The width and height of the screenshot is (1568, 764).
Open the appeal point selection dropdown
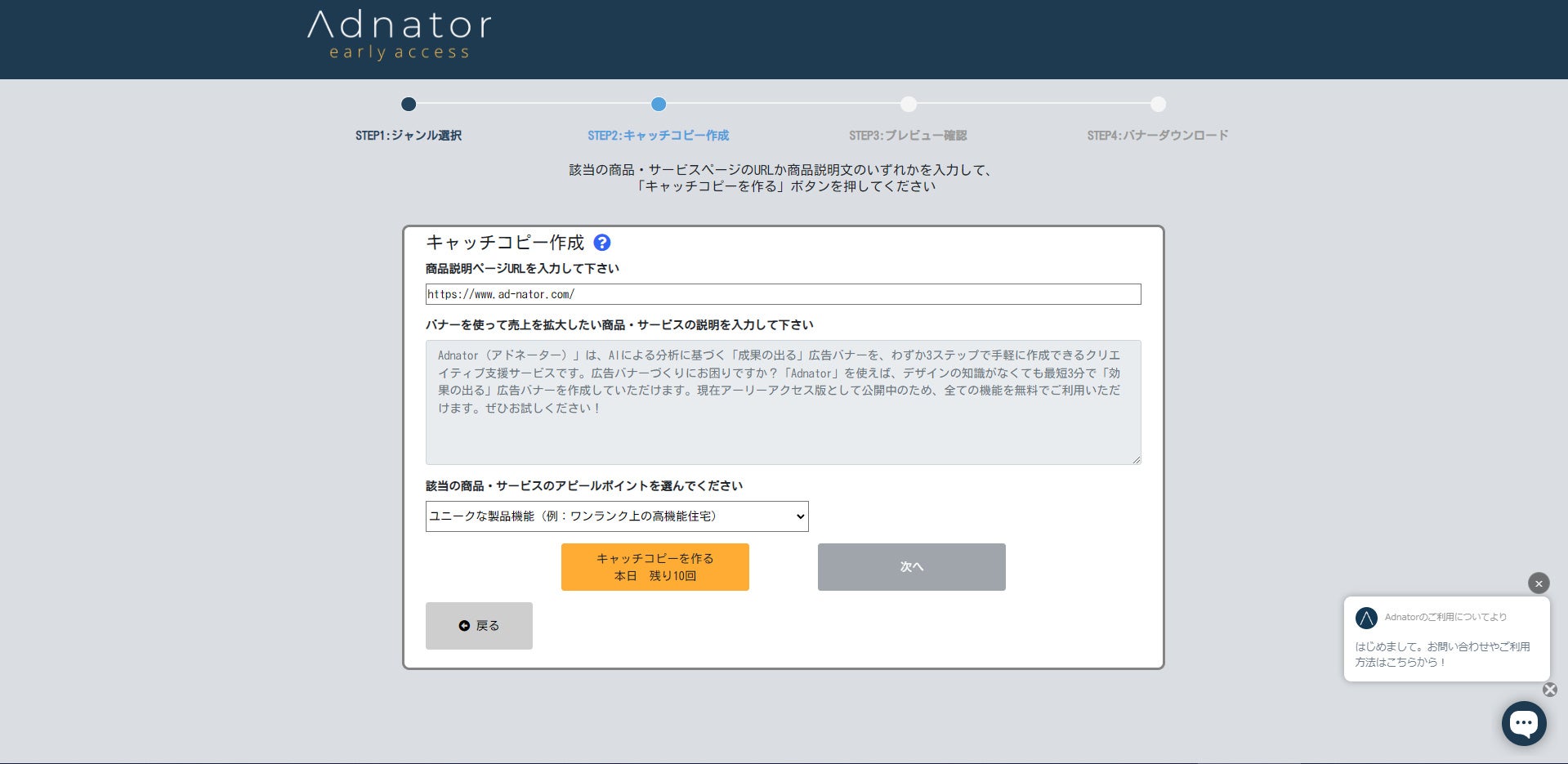click(615, 516)
